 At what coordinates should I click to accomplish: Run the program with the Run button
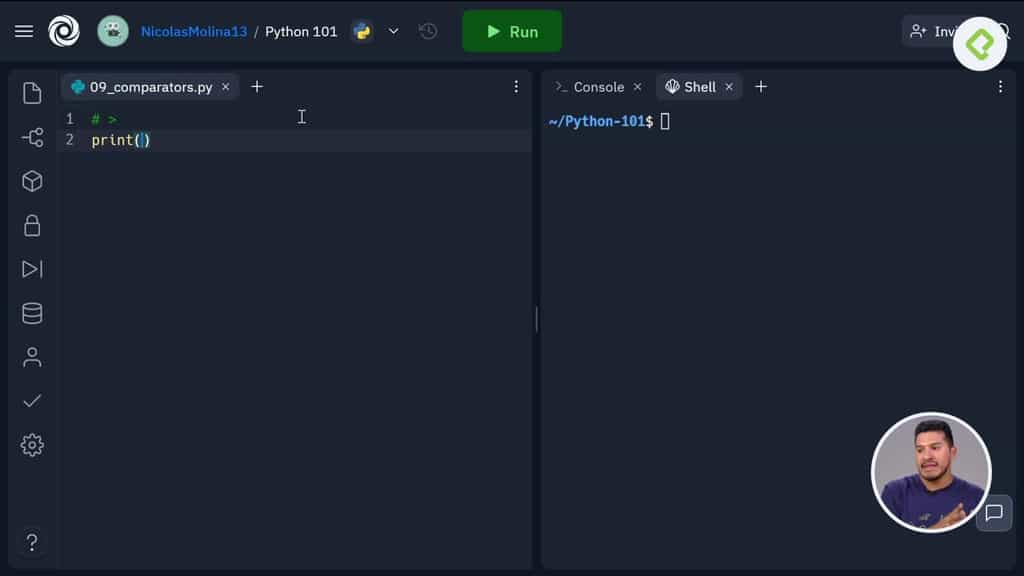coord(511,31)
